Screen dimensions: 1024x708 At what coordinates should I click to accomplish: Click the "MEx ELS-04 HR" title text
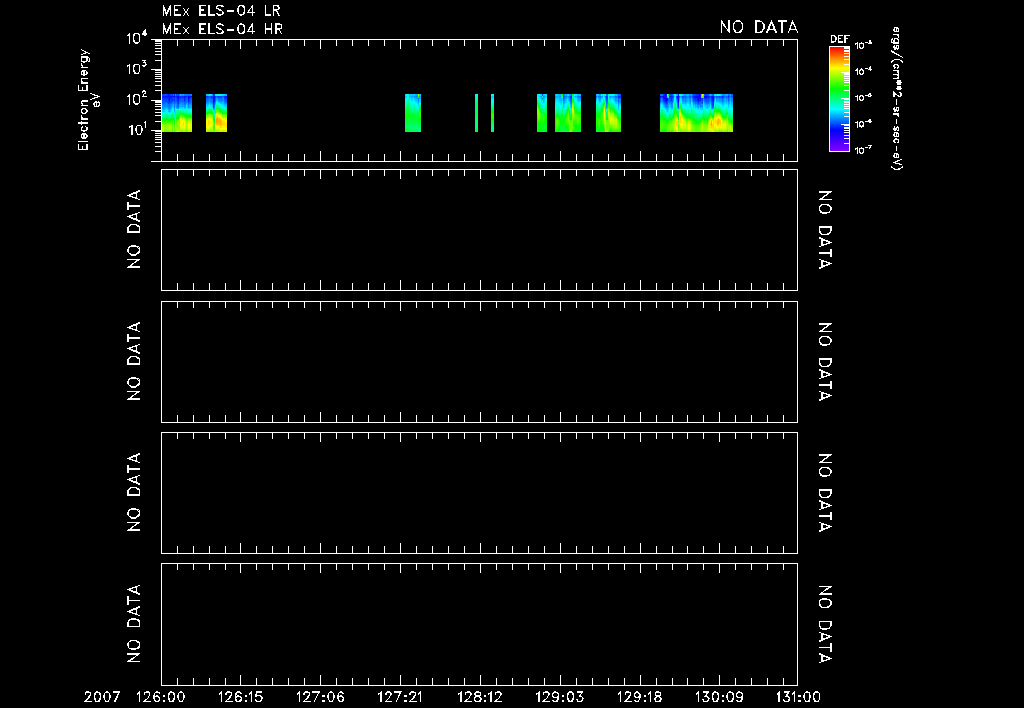(x=222, y=29)
